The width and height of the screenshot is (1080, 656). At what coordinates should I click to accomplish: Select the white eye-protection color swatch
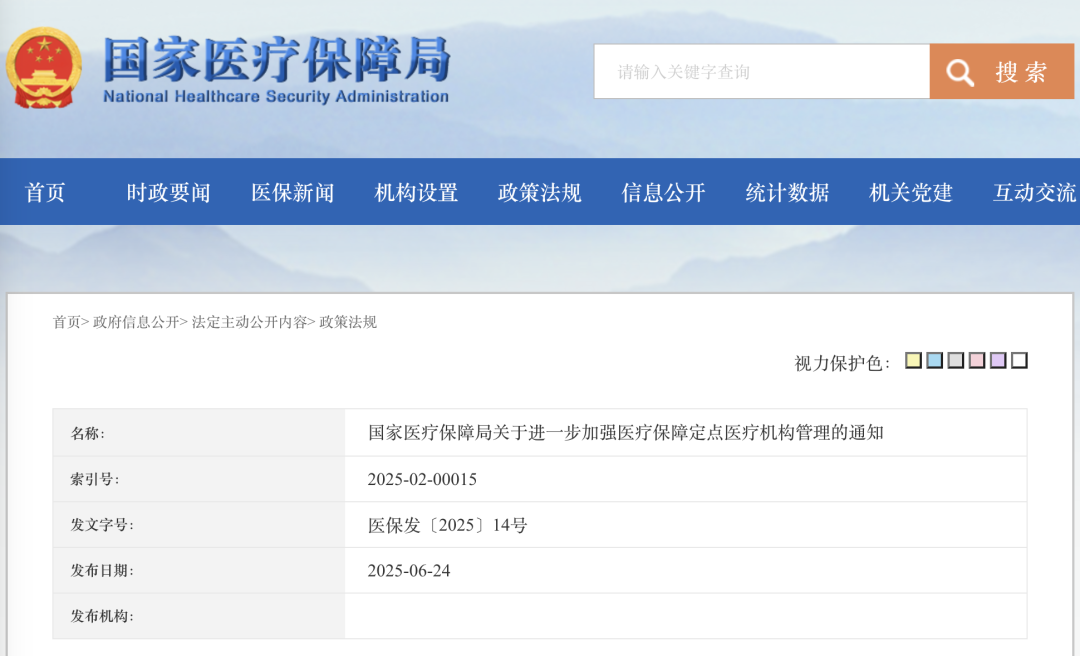click(x=1019, y=360)
